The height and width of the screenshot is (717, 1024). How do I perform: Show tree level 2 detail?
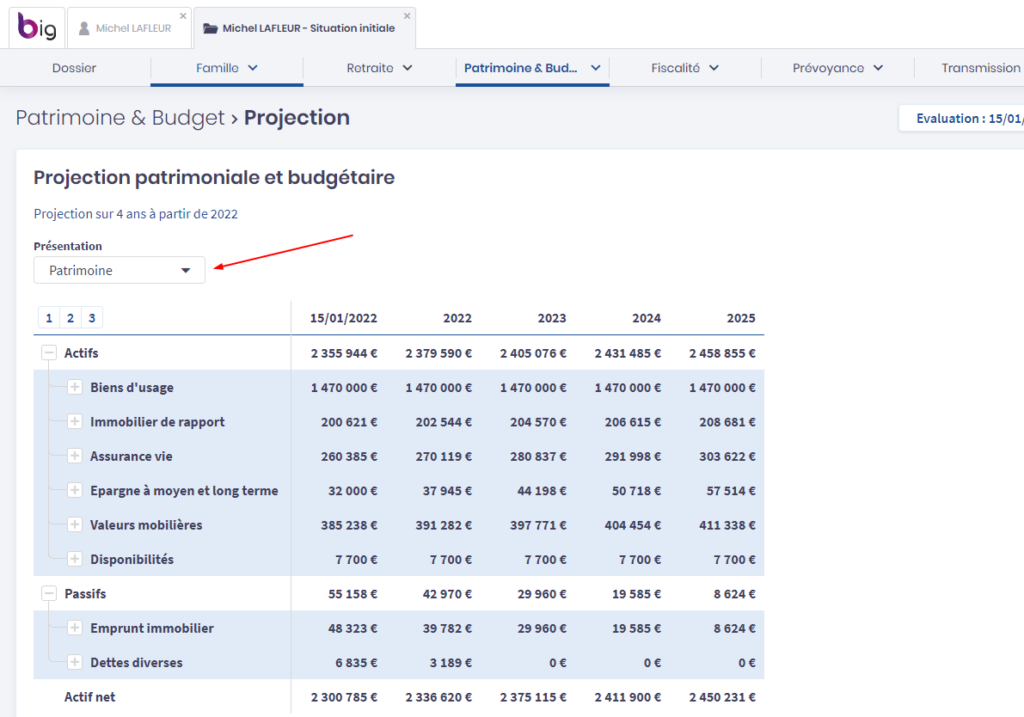pos(70,318)
